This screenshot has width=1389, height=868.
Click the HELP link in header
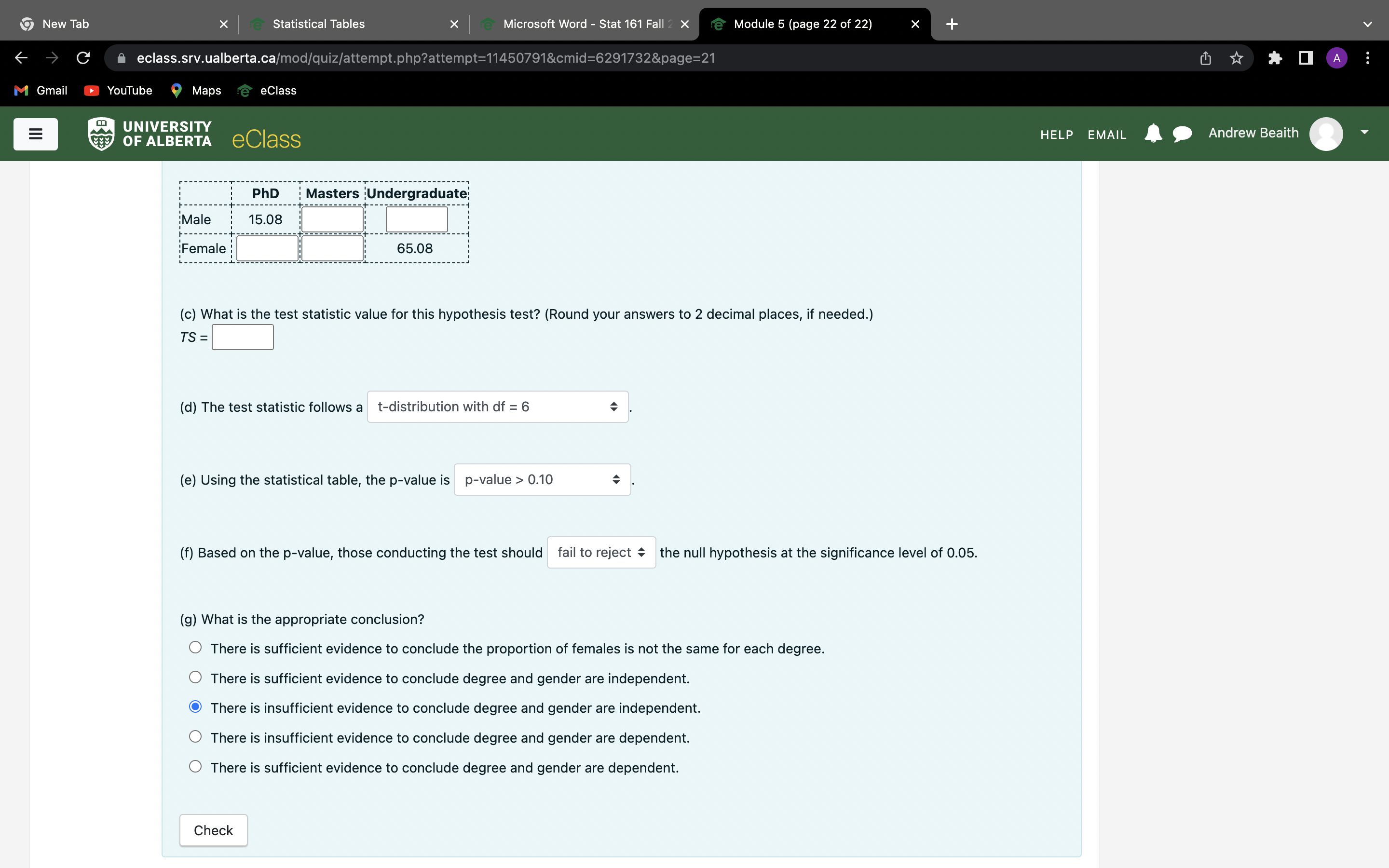pyautogui.click(x=1056, y=135)
